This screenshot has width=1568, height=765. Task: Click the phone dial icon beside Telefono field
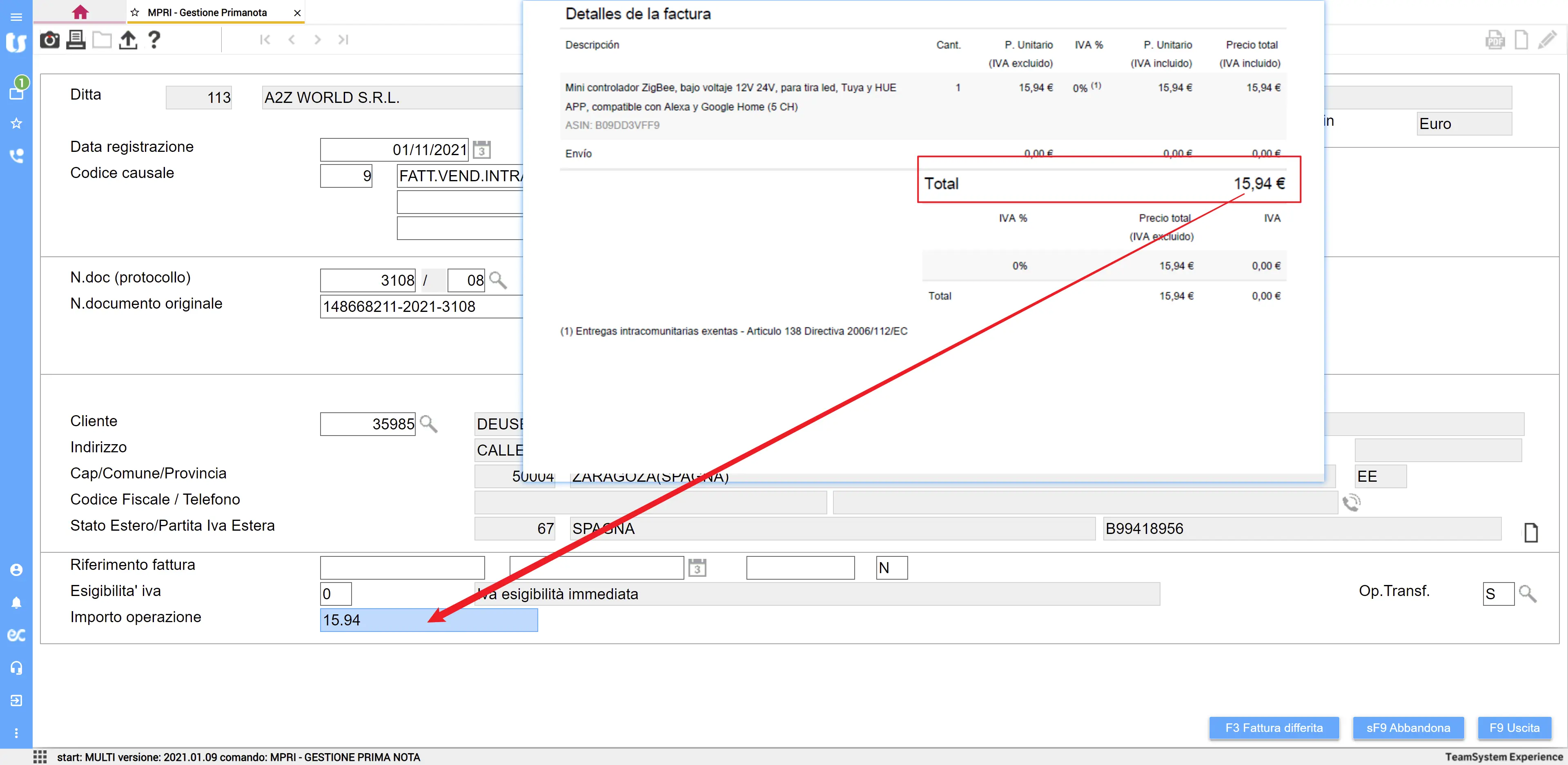[1351, 503]
